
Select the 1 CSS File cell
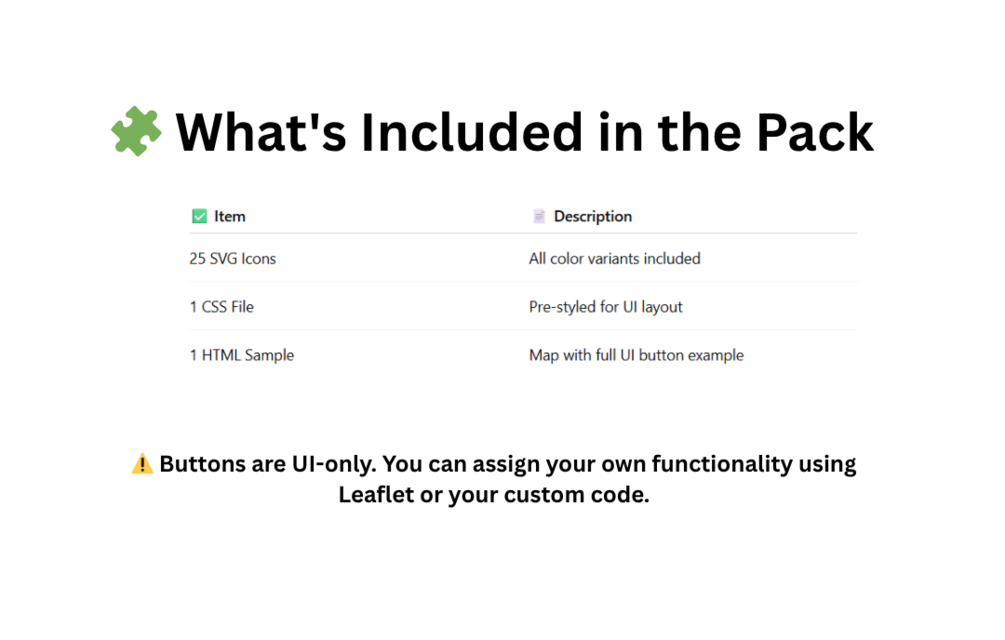(x=222, y=307)
